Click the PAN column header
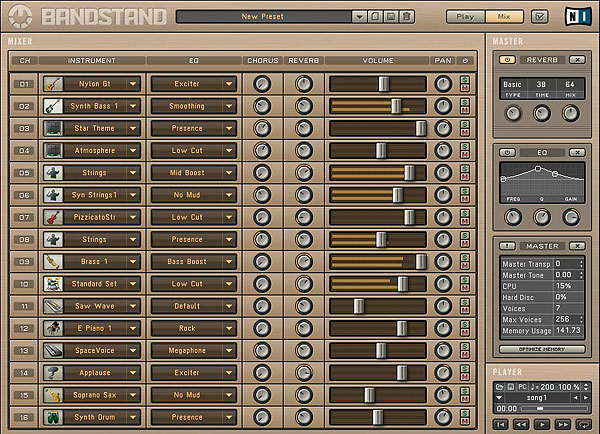Viewport: 600px width, 434px height. pos(443,60)
